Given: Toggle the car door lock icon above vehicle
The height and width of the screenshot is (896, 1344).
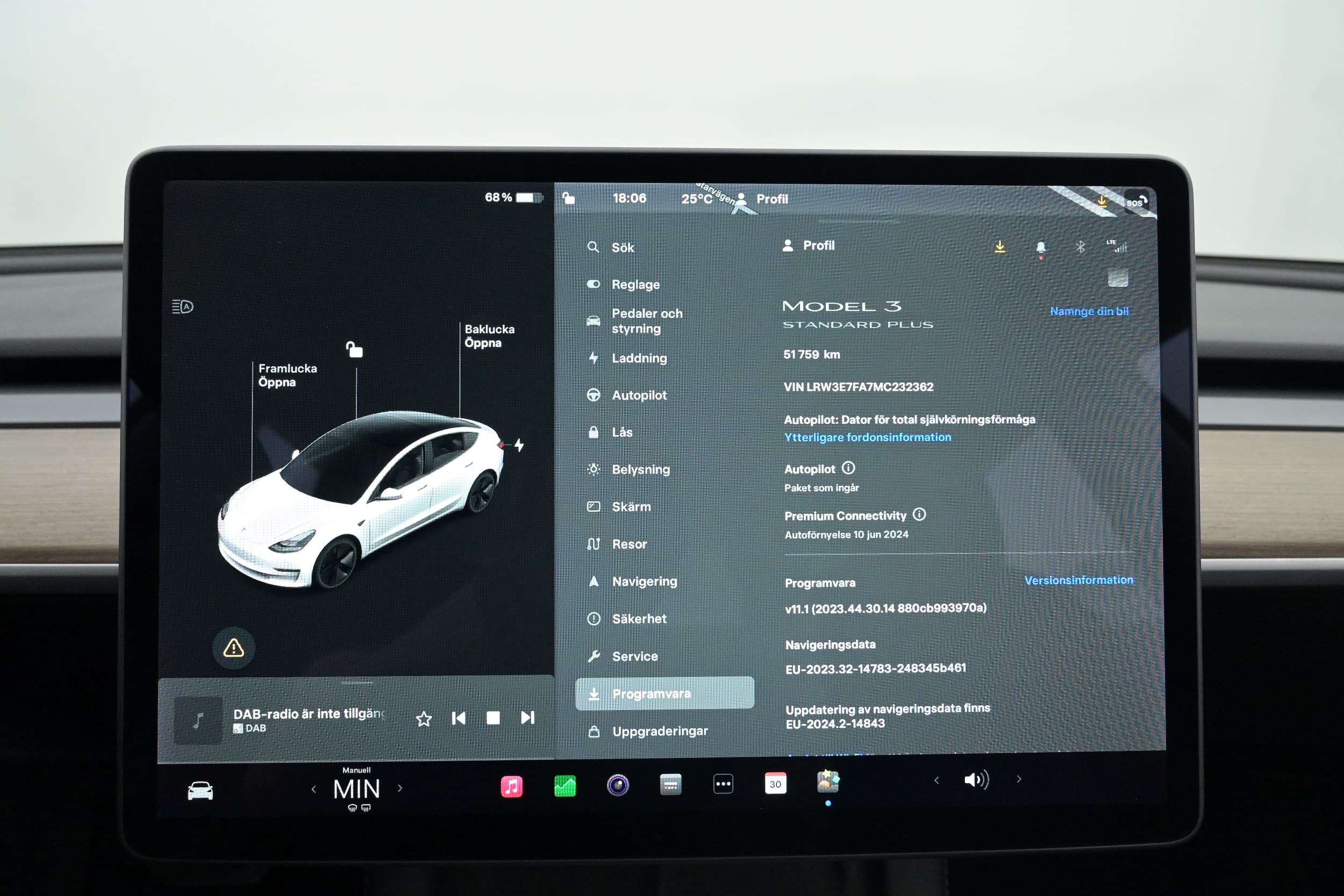Looking at the screenshot, I should (x=354, y=349).
